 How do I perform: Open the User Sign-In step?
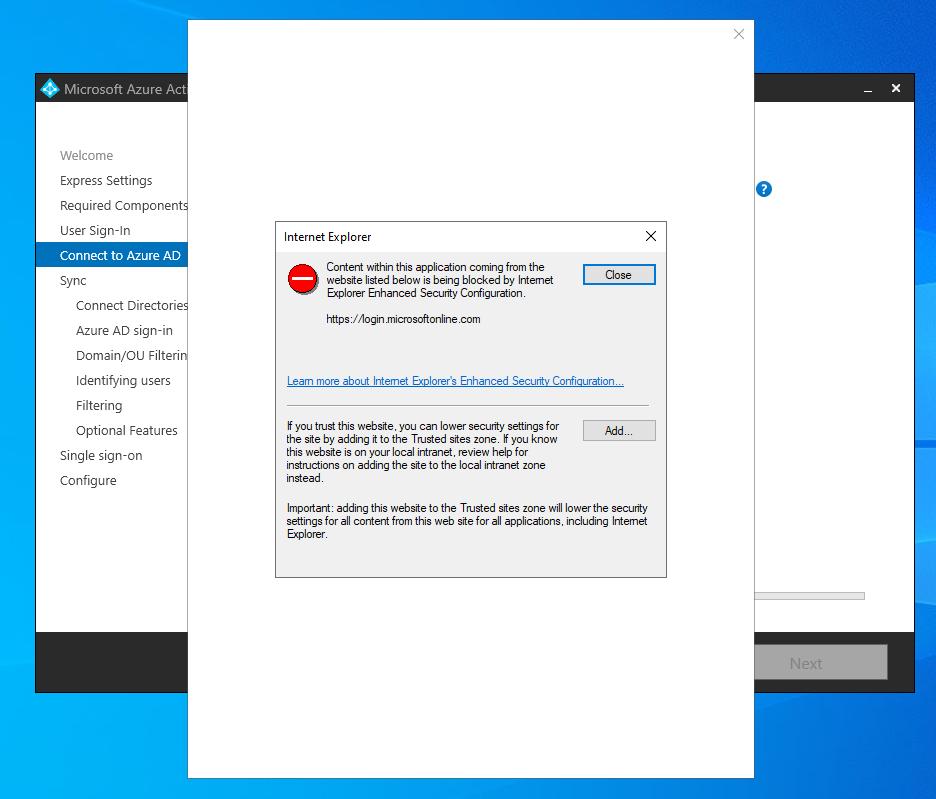(x=95, y=231)
